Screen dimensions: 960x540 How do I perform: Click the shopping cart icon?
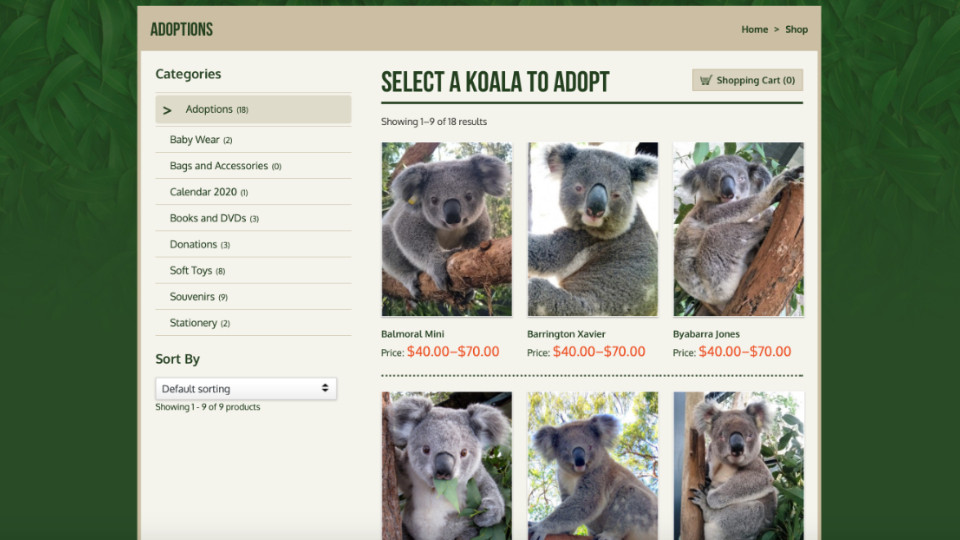[706, 80]
